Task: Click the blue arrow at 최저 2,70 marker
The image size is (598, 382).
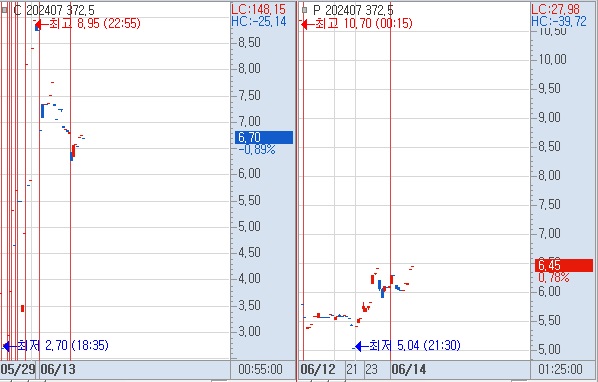Action: coord(9,346)
